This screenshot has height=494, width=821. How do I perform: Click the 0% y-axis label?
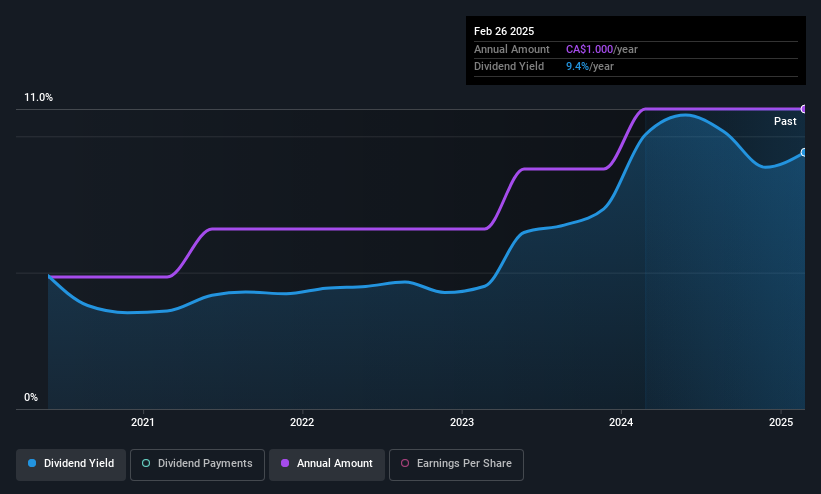tap(31, 398)
